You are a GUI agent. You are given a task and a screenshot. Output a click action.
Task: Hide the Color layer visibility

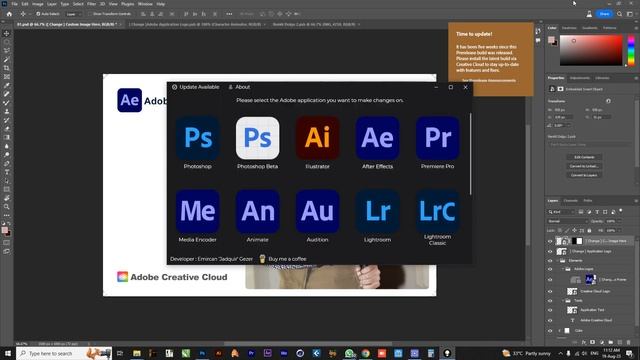tap(550, 331)
